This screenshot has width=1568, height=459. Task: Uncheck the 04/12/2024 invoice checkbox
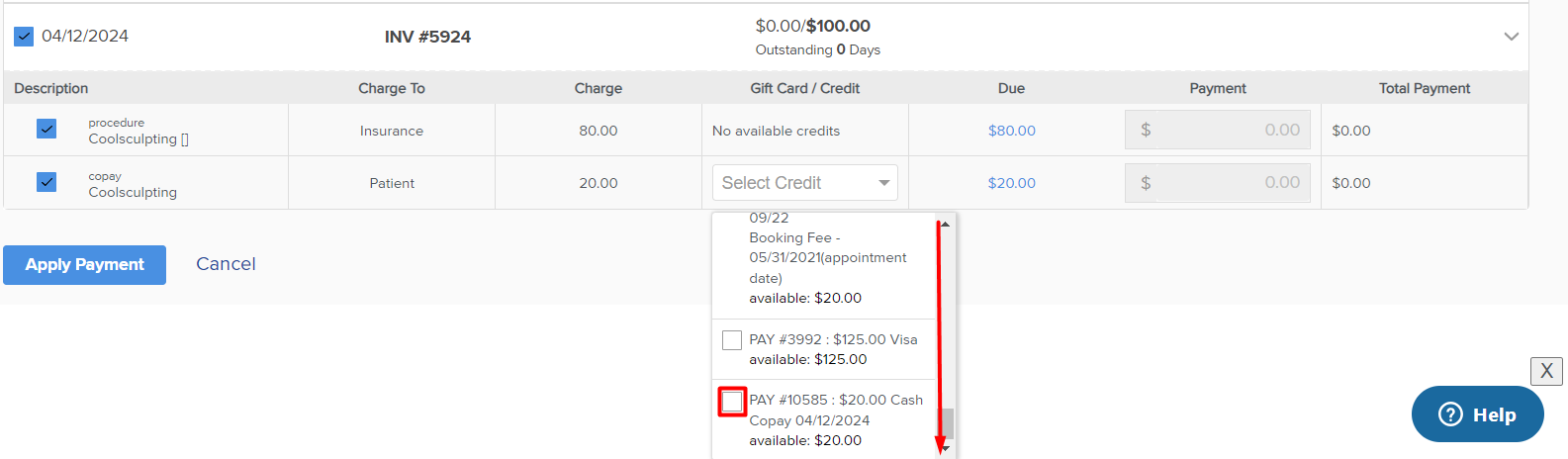[24, 37]
